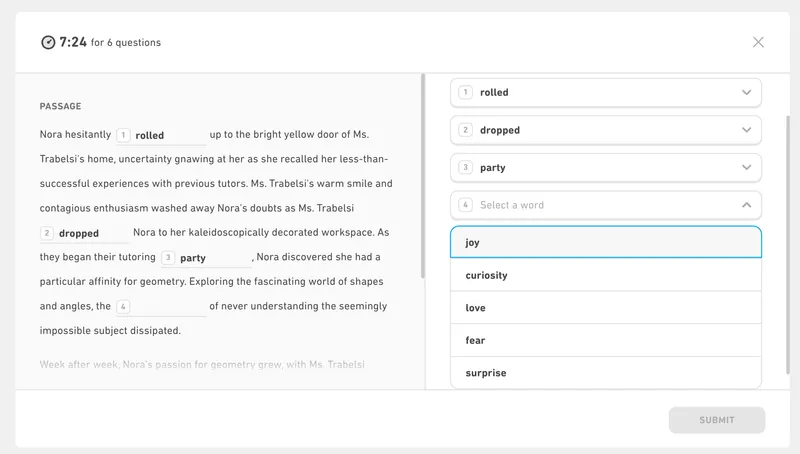800x454 pixels.
Task: Collapse the 'Select a word' dropdown
Action: tap(746, 205)
